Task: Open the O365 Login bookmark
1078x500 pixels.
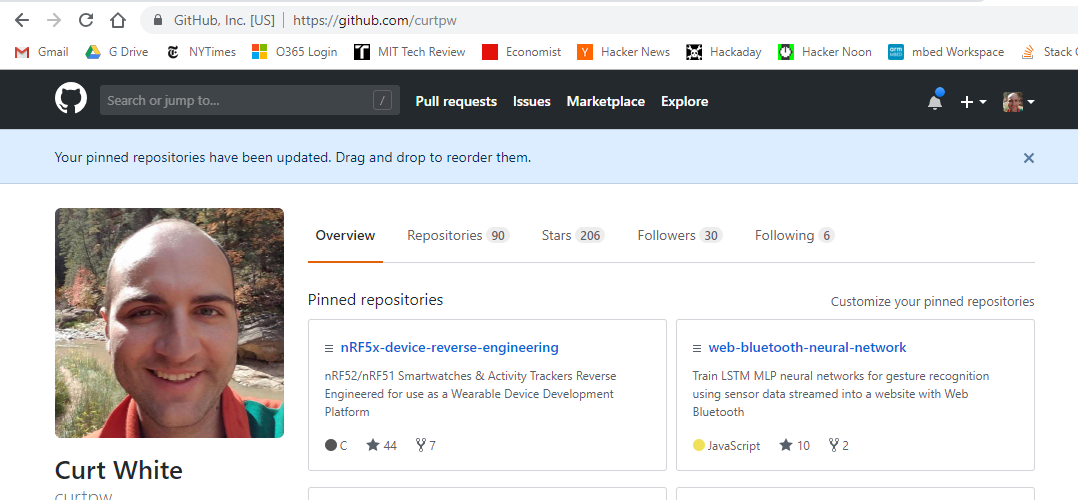Action: click(294, 52)
